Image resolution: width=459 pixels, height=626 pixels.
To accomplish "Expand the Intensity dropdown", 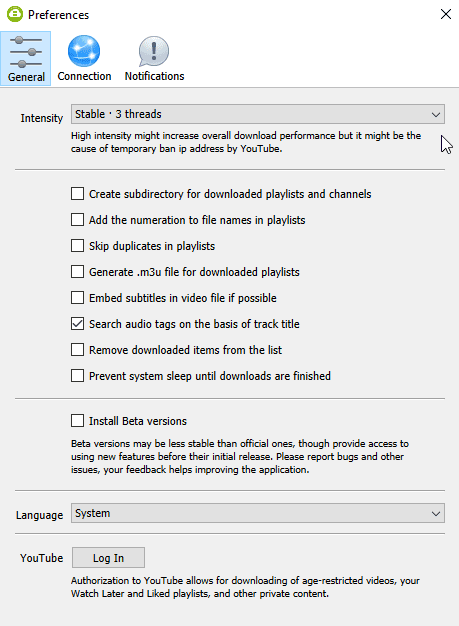I will pos(258,114).
